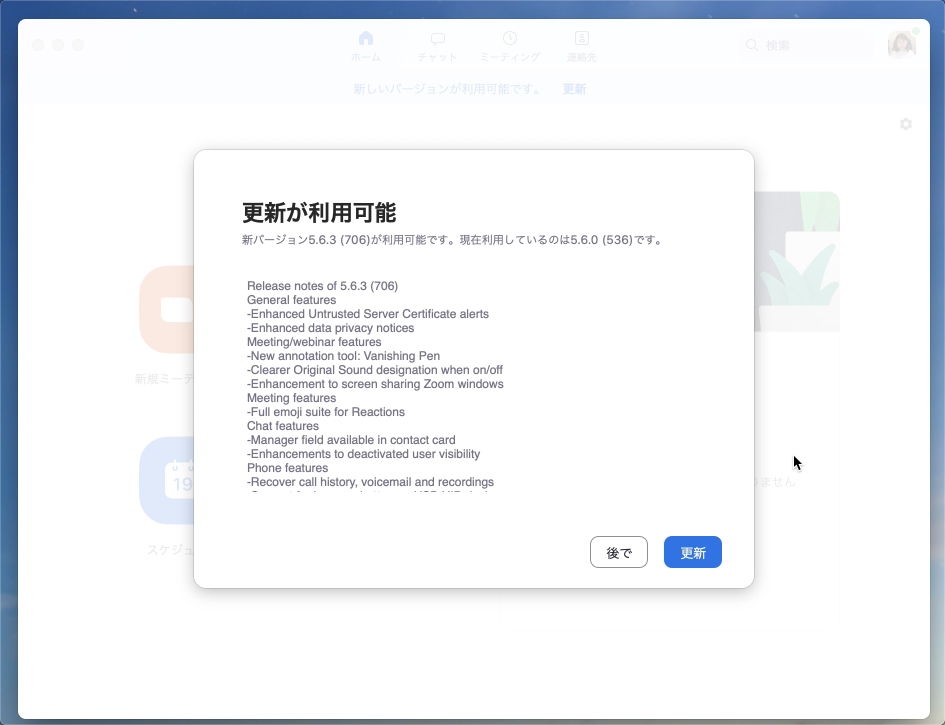The height and width of the screenshot is (725, 945).
Task: Click the banner text 新しいバージョンが利用可能です
Action: pyautogui.click(x=447, y=89)
